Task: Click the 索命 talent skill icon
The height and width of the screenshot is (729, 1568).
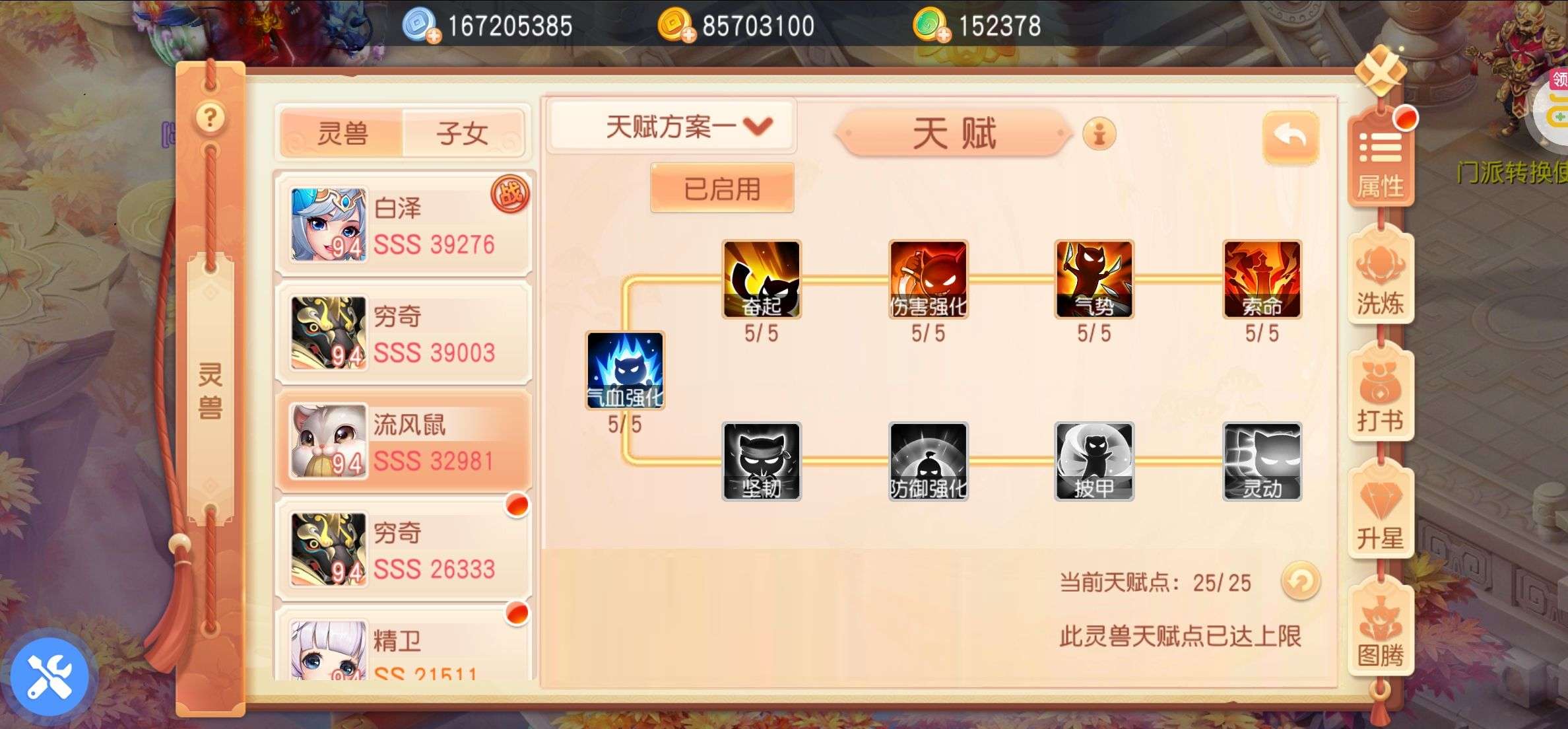Action: (x=1262, y=279)
